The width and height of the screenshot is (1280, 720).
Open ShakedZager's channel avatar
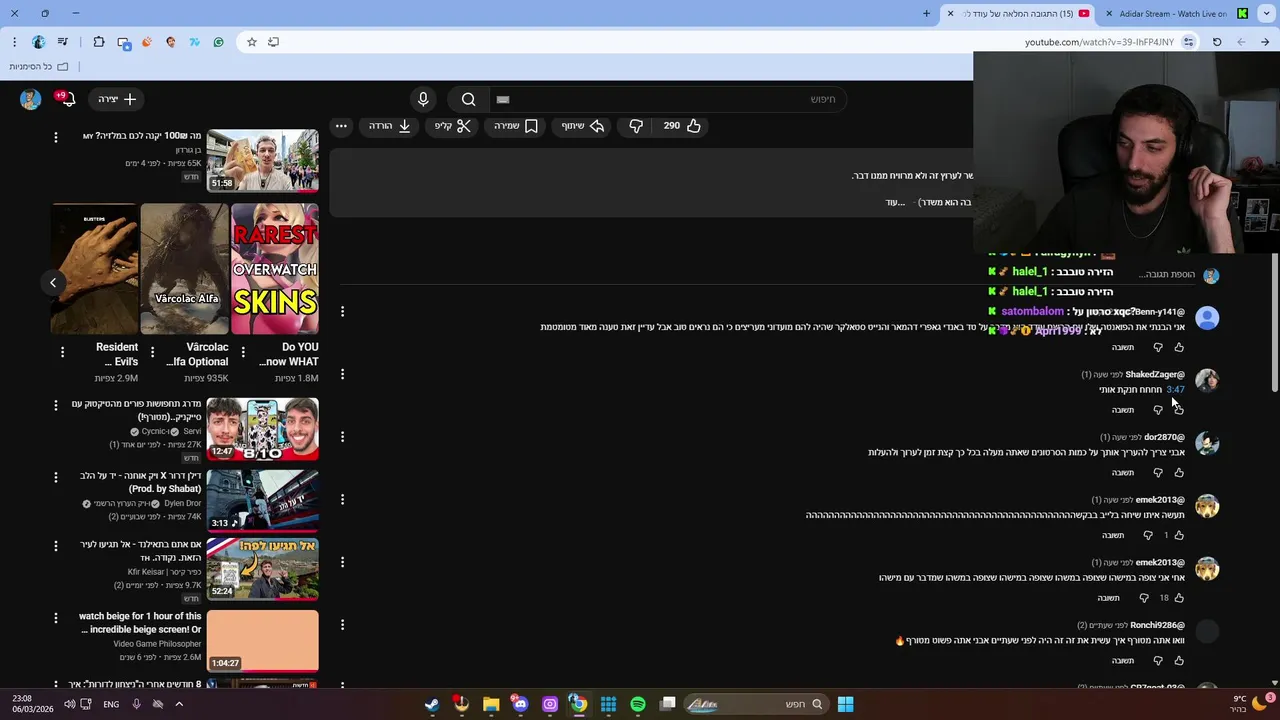[x=1207, y=381]
